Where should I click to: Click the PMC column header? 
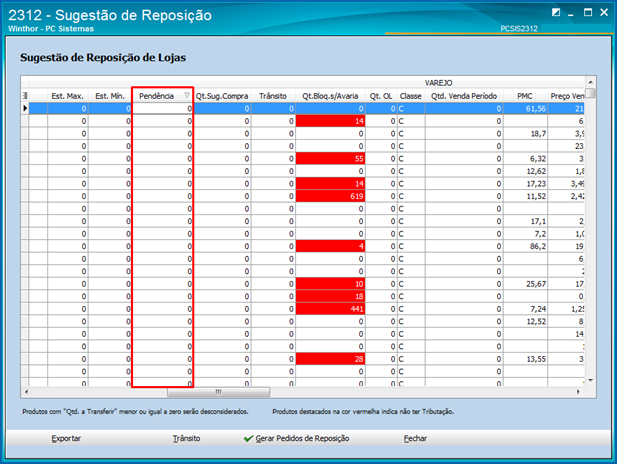(525, 96)
